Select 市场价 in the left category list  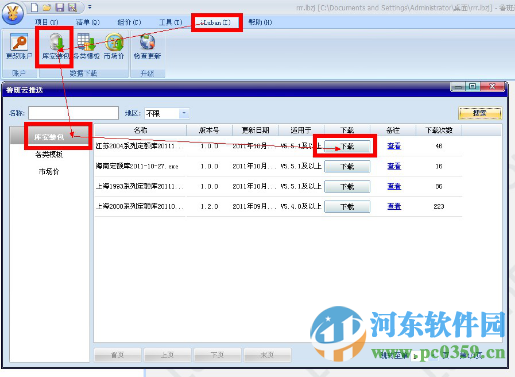49,172
